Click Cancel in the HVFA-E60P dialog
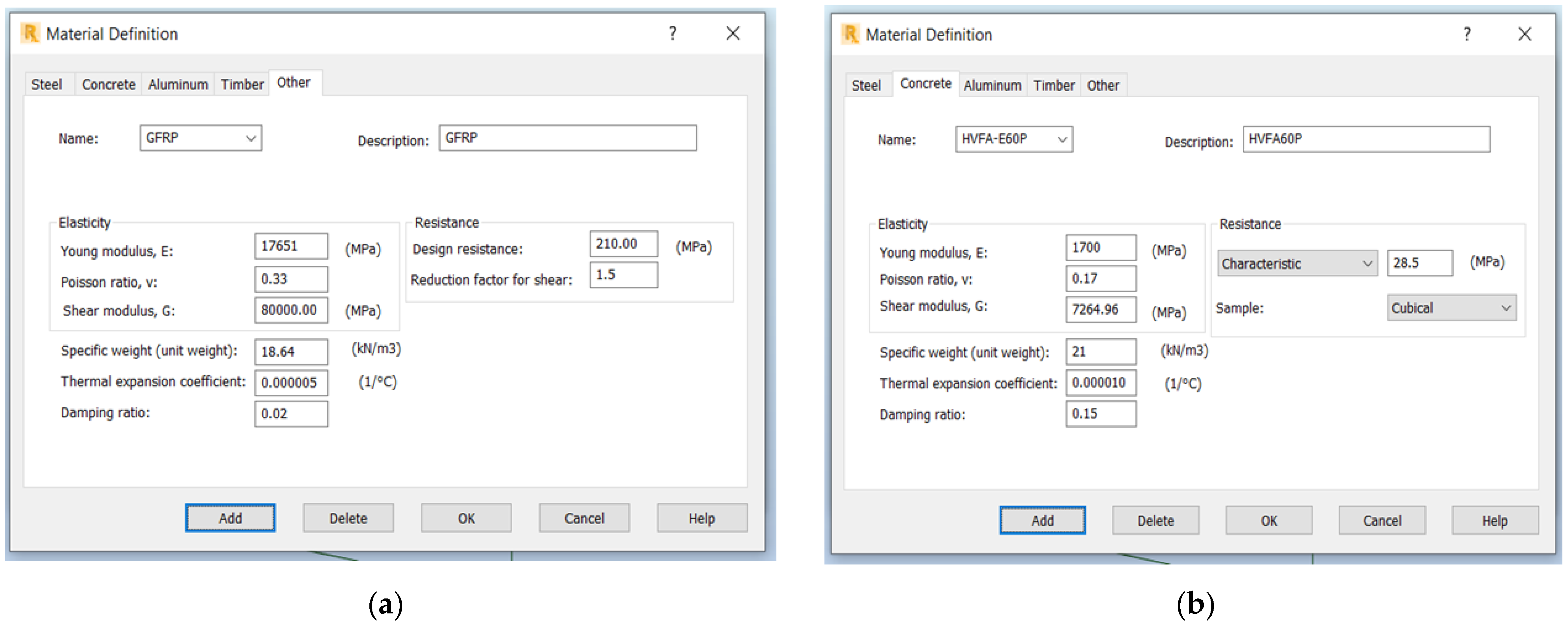This screenshot has height=625, width=1568. pyautogui.click(x=1382, y=521)
